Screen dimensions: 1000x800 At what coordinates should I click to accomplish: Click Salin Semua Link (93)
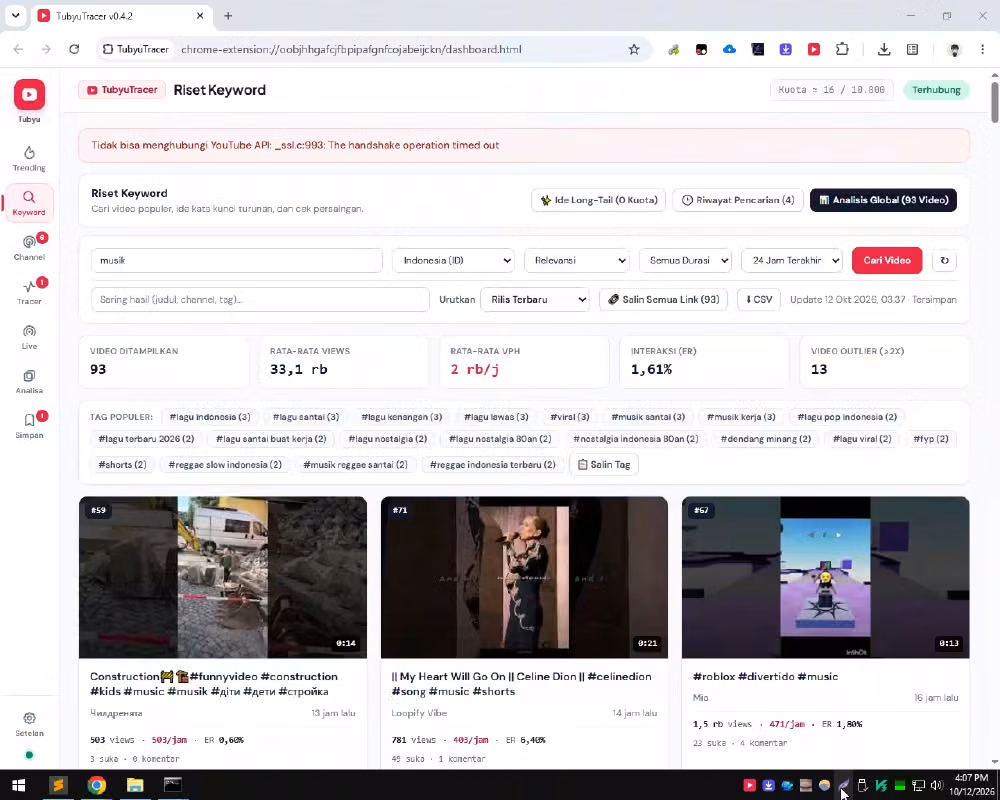coord(663,299)
